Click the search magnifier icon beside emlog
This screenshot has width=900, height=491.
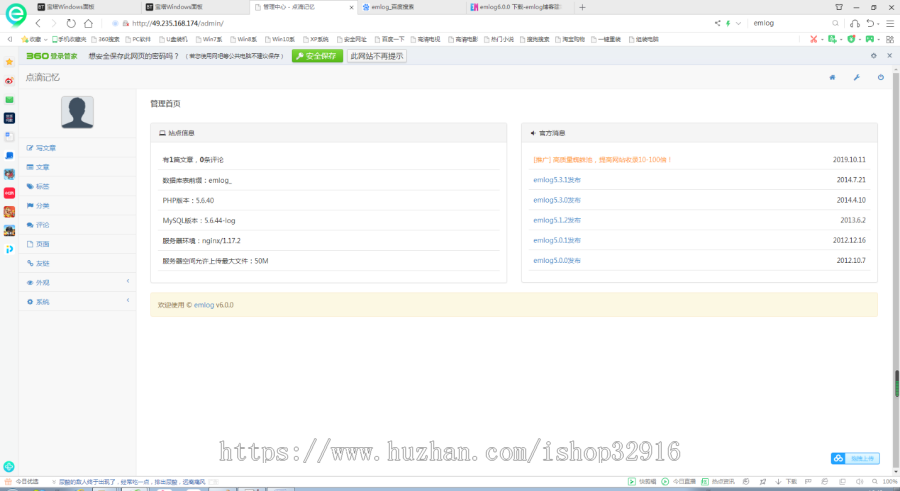click(835, 23)
